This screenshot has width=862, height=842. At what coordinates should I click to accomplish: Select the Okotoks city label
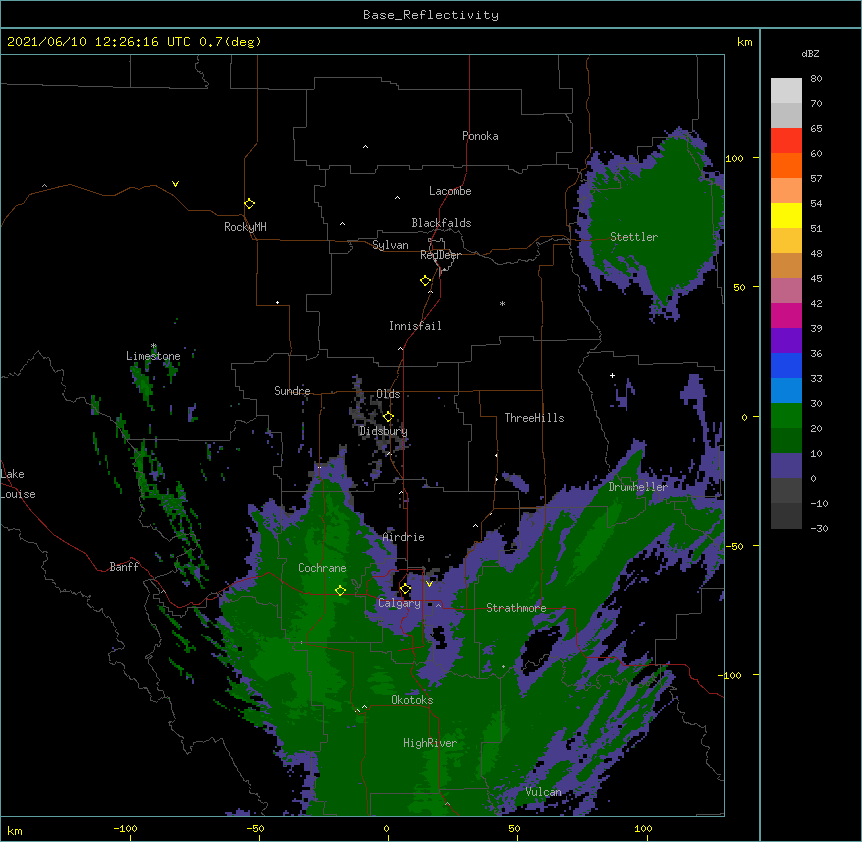412,700
